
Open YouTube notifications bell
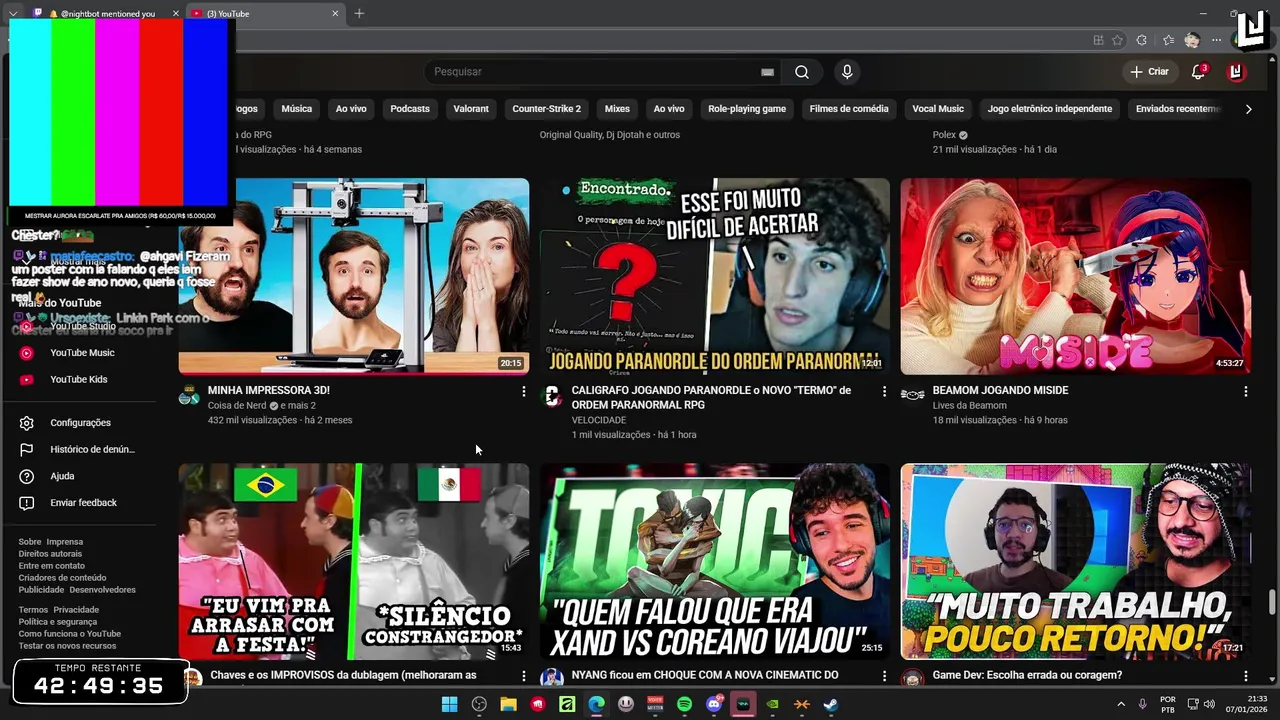(1199, 71)
